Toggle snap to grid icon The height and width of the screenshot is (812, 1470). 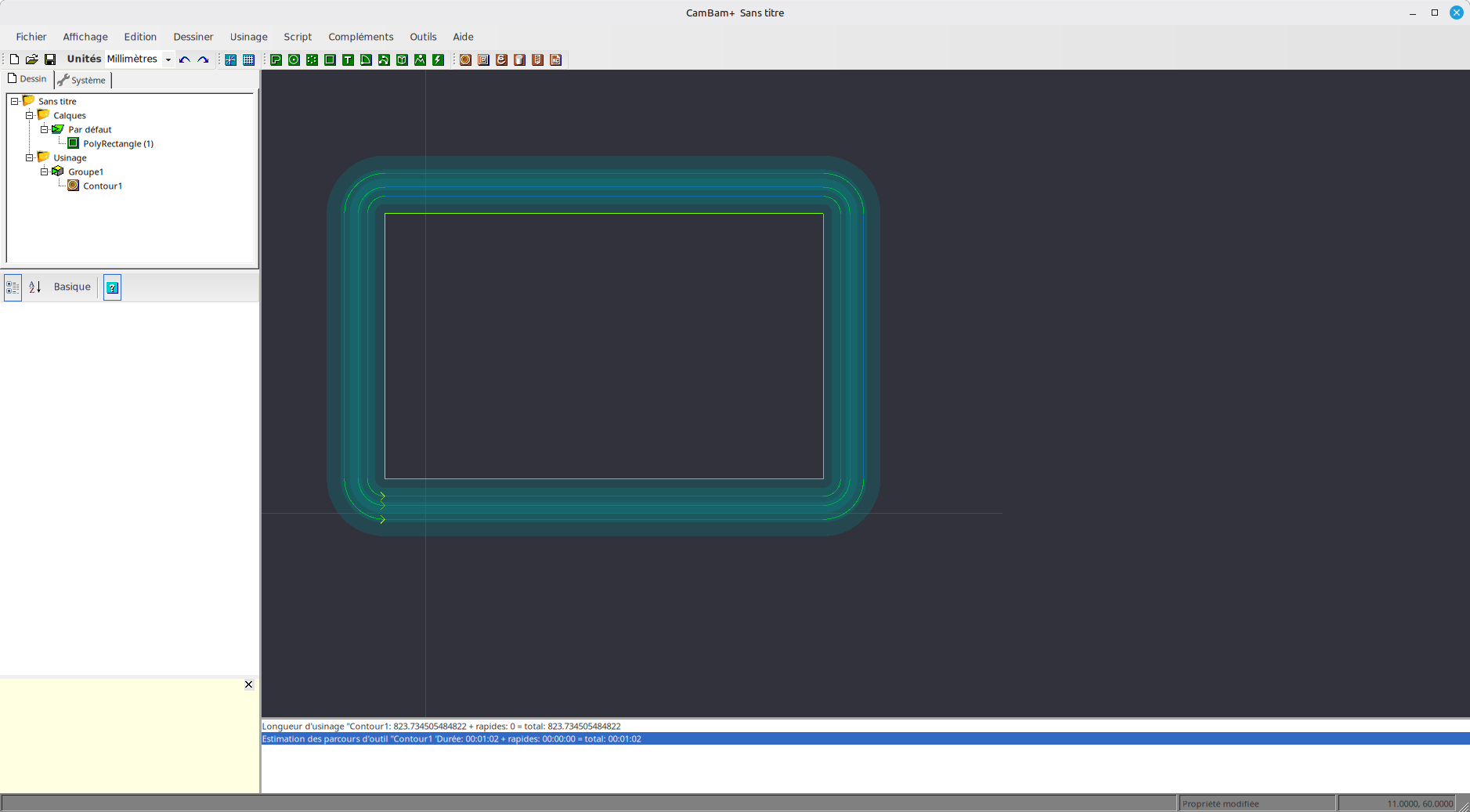[x=231, y=60]
